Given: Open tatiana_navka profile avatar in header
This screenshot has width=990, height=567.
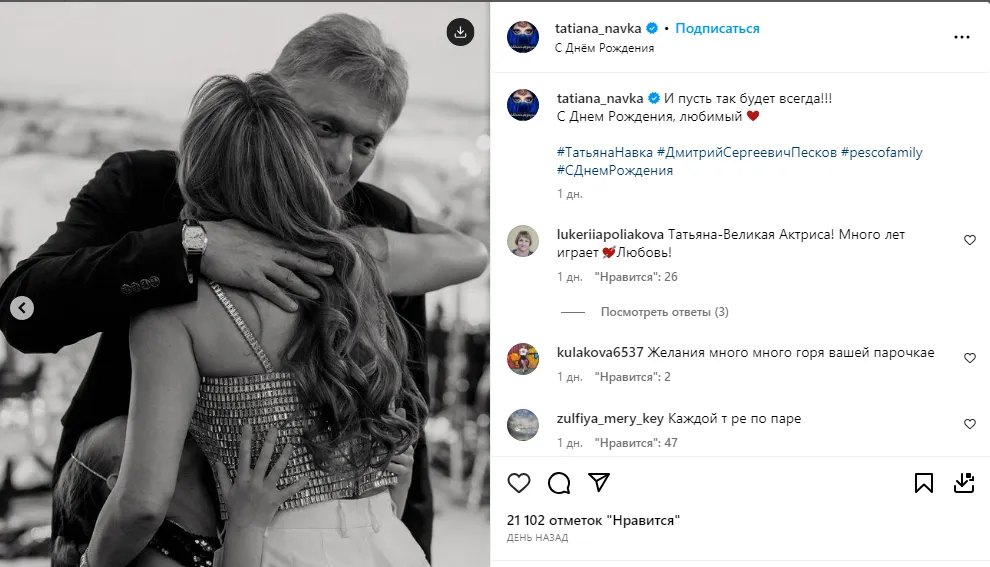Looking at the screenshot, I should point(524,37).
